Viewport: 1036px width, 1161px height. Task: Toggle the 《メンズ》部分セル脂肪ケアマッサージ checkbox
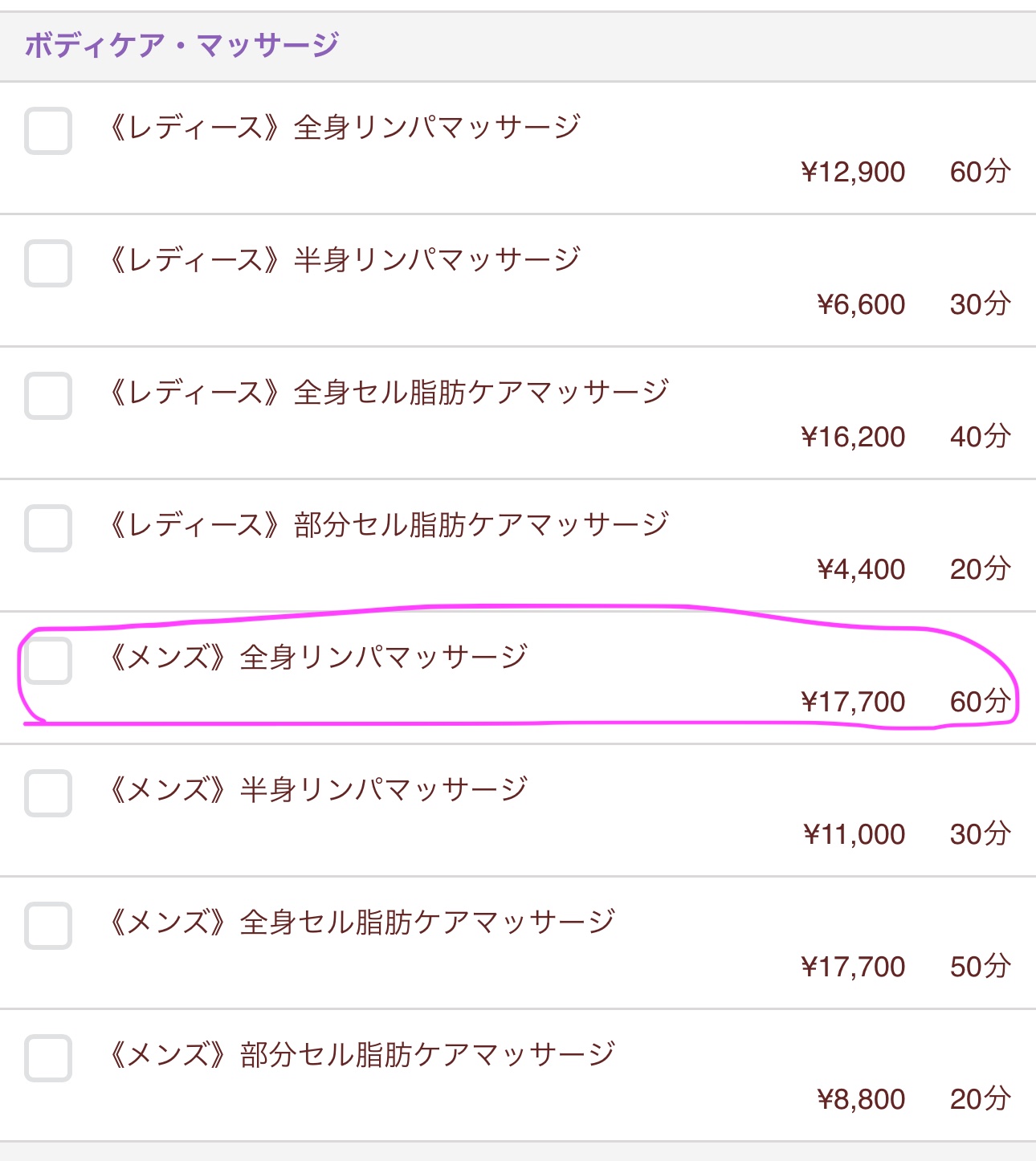(48, 1058)
